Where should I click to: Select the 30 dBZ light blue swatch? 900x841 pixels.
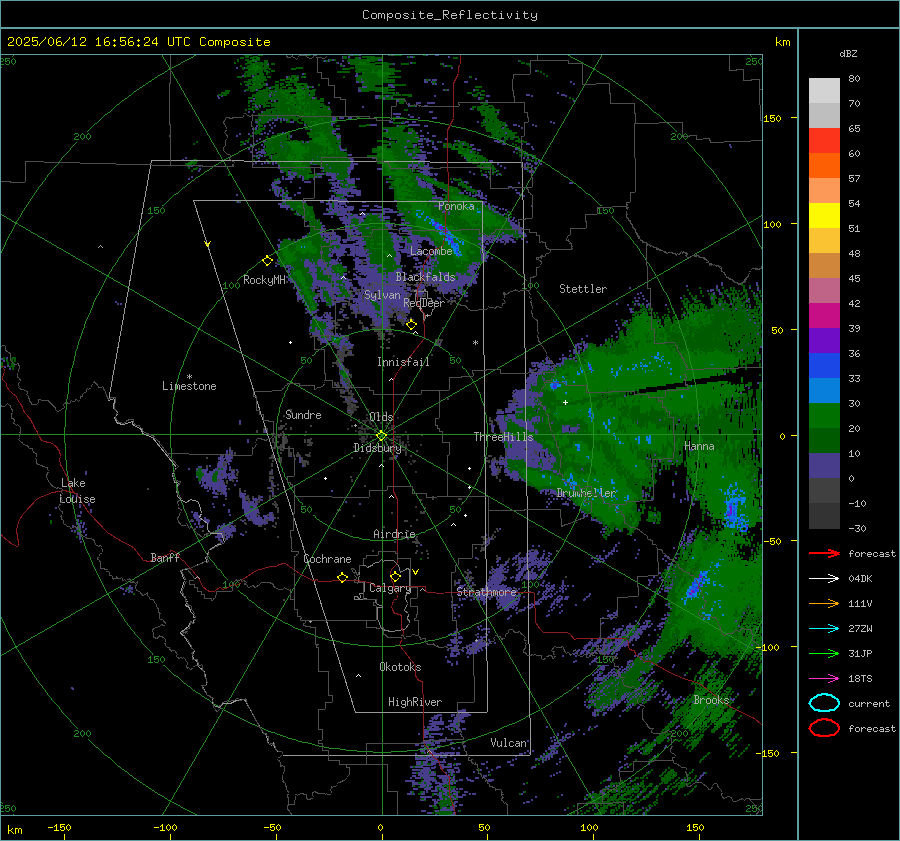pos(824,390)
